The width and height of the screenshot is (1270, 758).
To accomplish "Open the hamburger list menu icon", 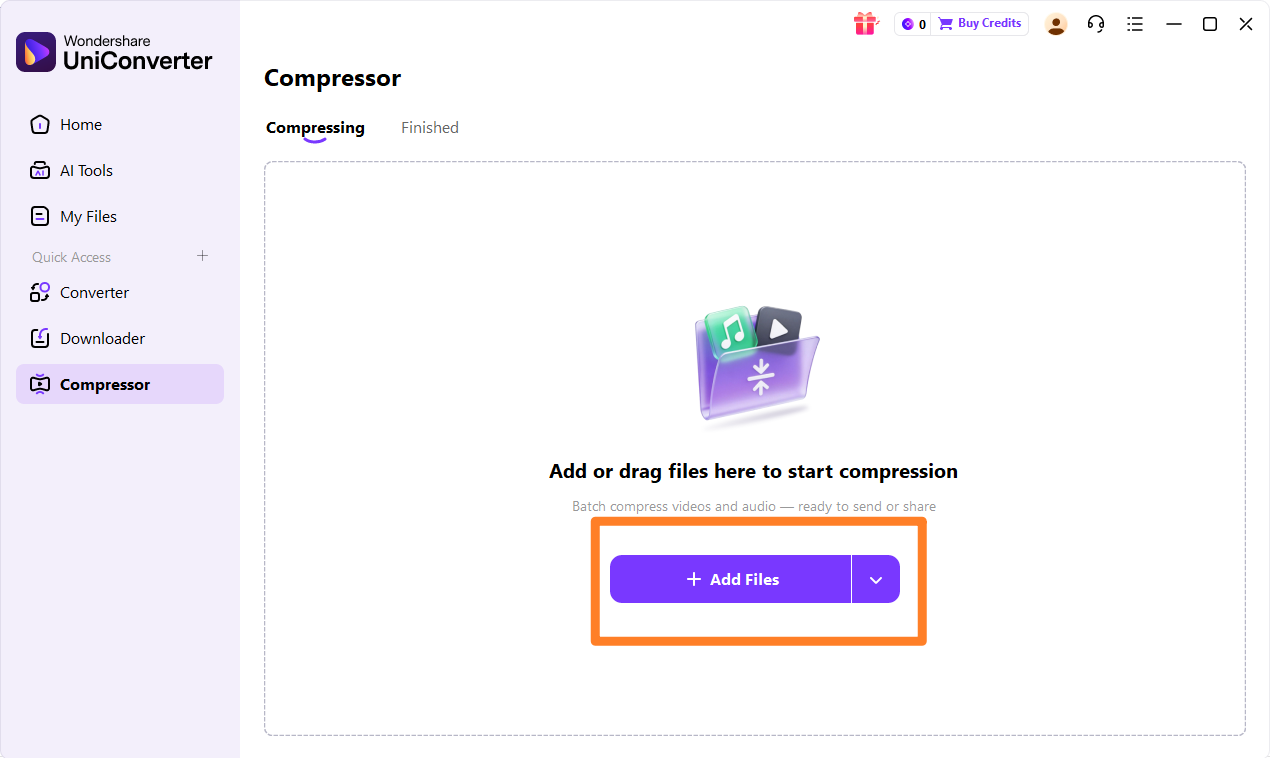I will [x=1135, y=24].
